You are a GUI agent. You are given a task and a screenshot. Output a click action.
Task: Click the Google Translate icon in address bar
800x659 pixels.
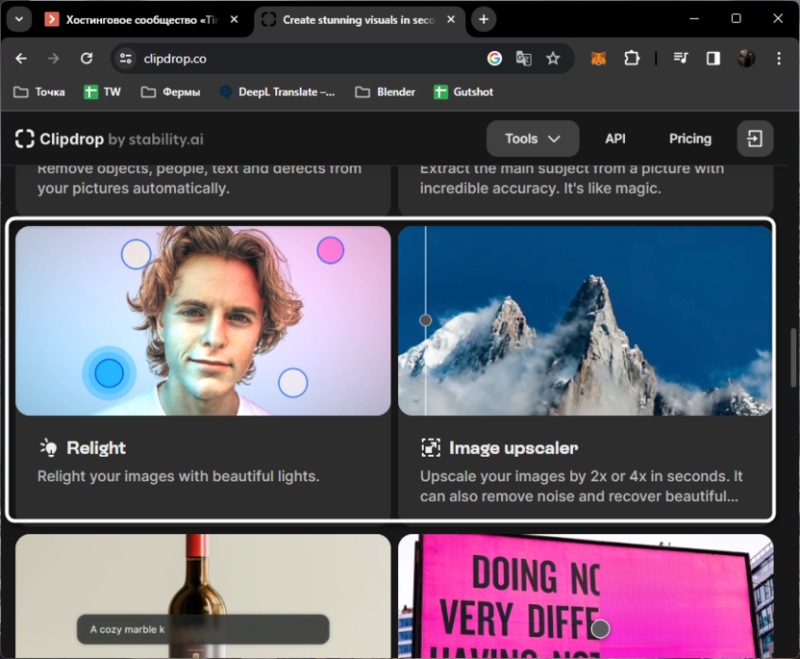[523, 59]
